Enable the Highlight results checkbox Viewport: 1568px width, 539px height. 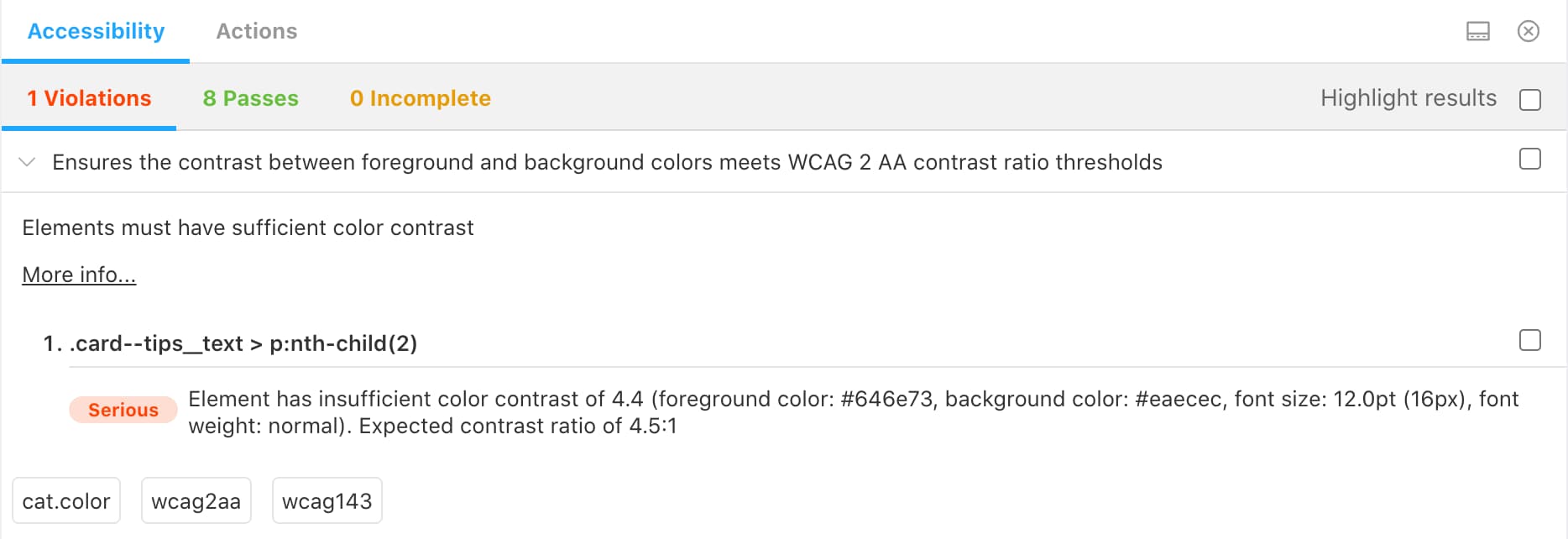[x=1529, y=100]
